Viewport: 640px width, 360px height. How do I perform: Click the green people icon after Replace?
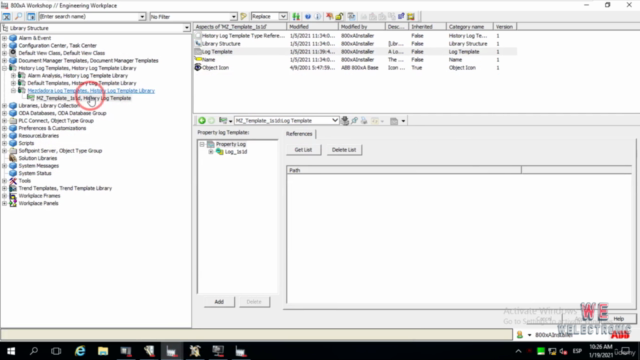pyautogui.click(x=296, y=17)
